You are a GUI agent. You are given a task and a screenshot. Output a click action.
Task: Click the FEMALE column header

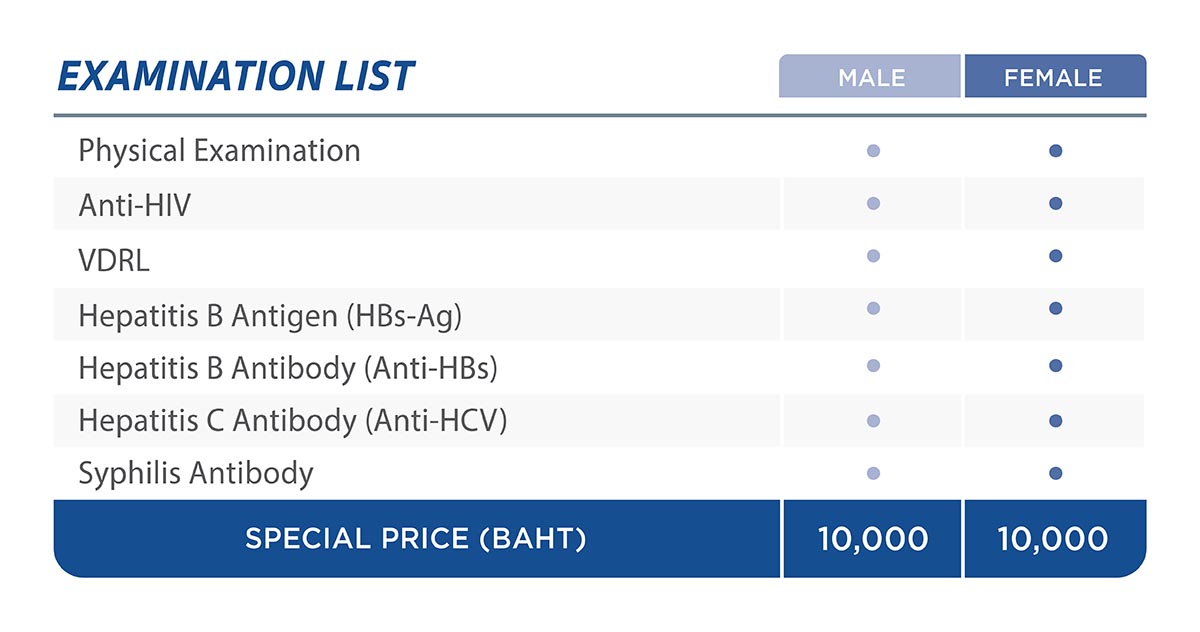click(x=1054, y=77)
